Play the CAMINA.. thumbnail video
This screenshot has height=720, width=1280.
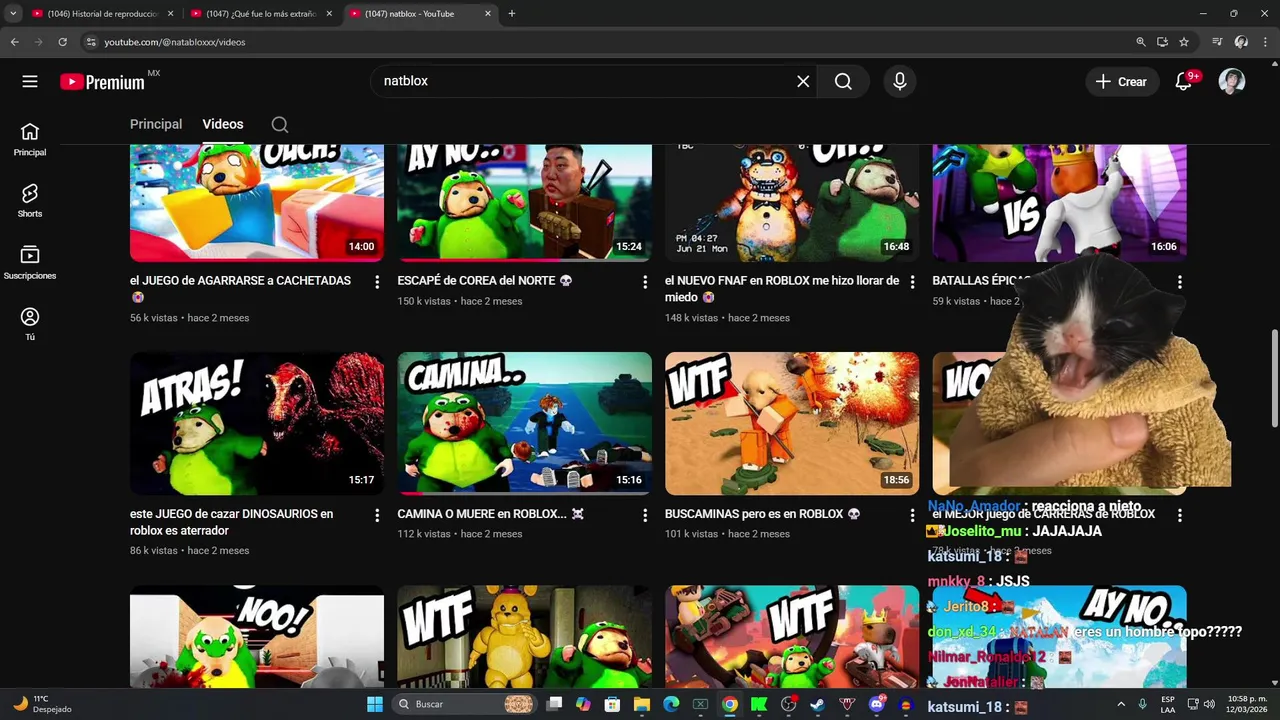tap(524, 423)
